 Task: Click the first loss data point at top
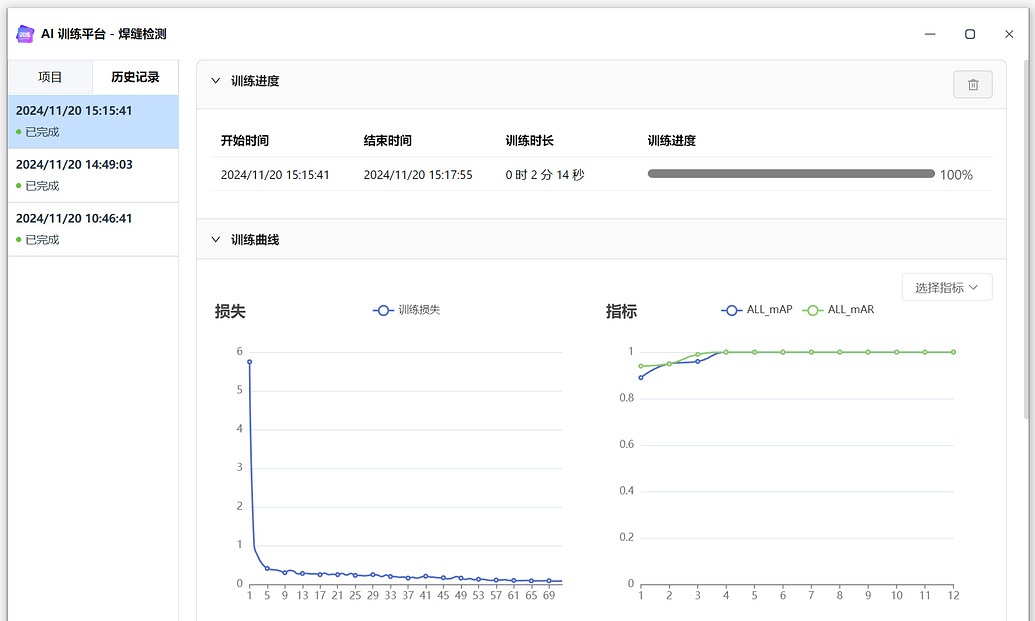(249, 362)
